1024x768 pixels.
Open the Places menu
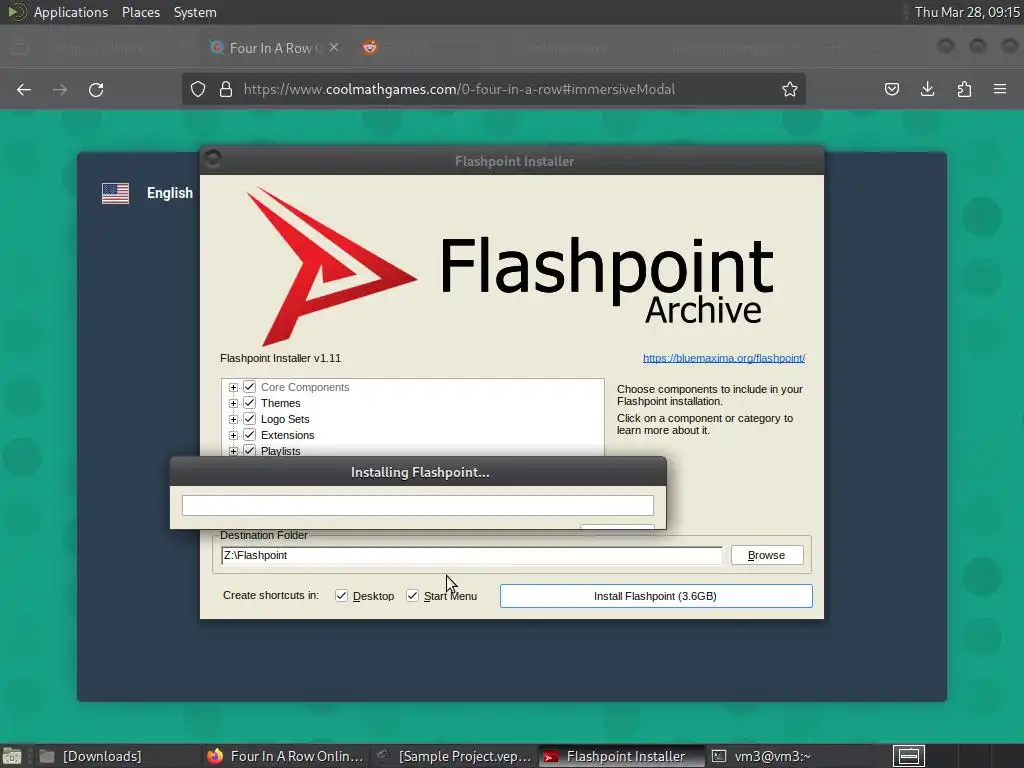(141, 12)
